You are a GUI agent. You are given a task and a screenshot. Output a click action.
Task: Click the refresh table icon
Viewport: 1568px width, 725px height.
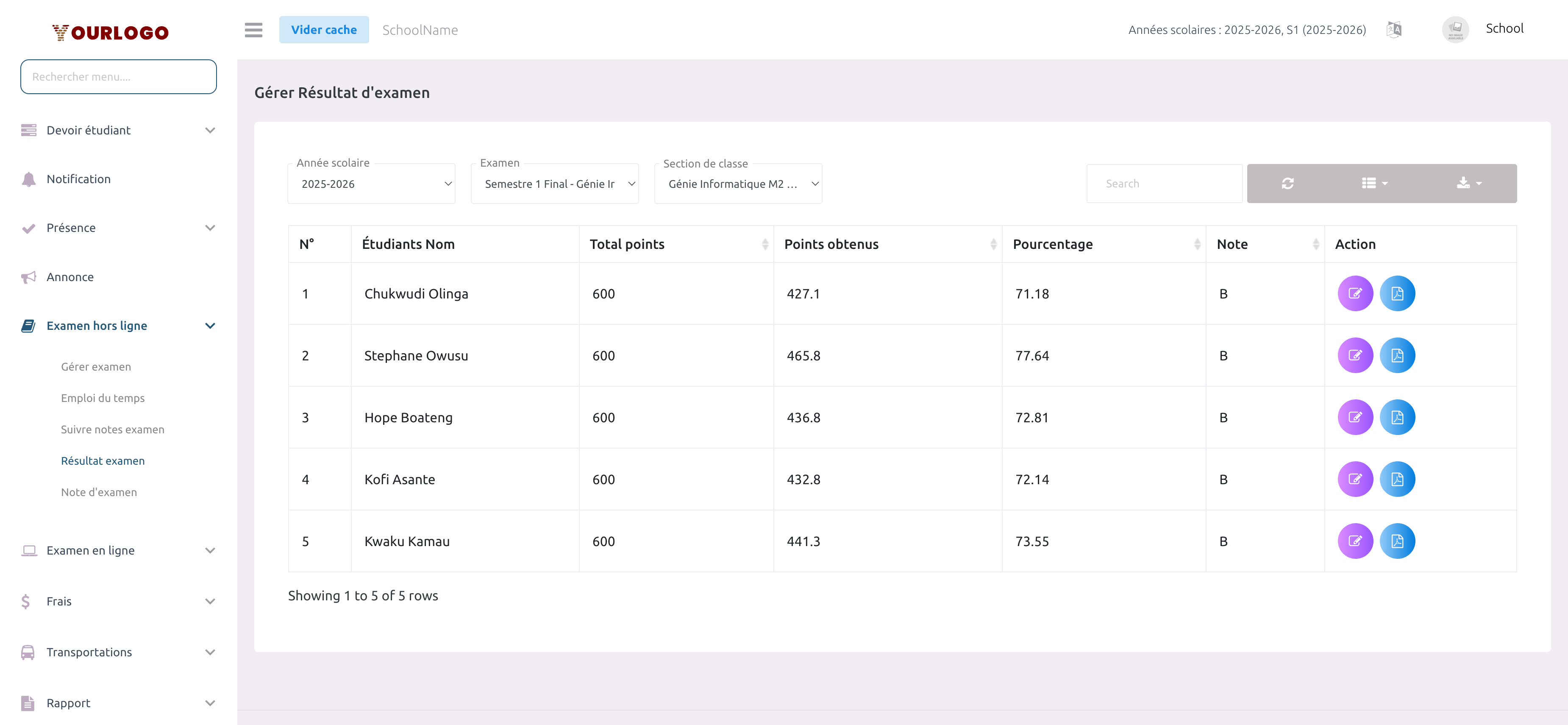[x=1287, y=183]
